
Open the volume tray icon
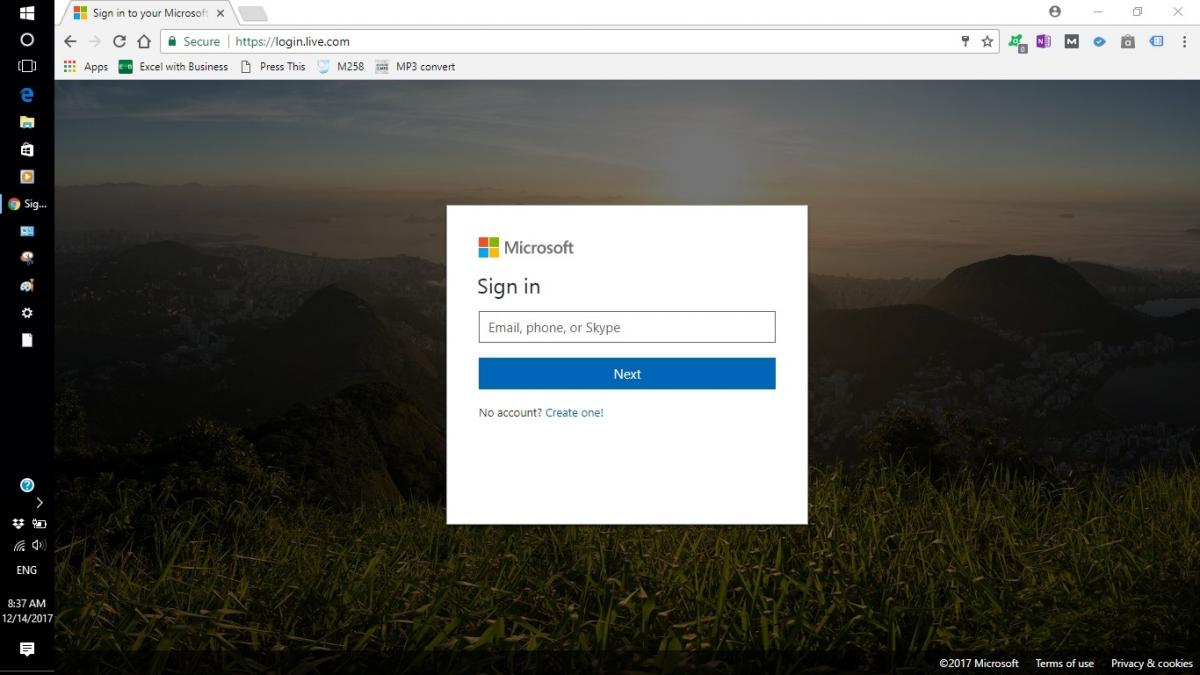39,545
